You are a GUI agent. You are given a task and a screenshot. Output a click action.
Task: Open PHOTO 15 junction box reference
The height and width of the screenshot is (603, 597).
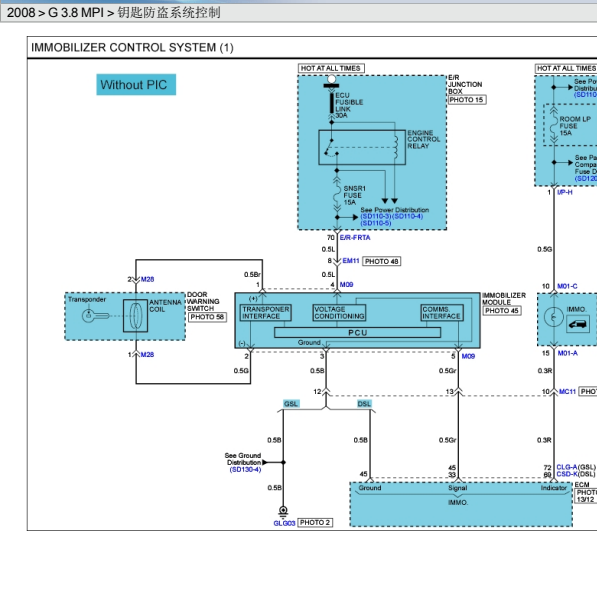[467, 100]
